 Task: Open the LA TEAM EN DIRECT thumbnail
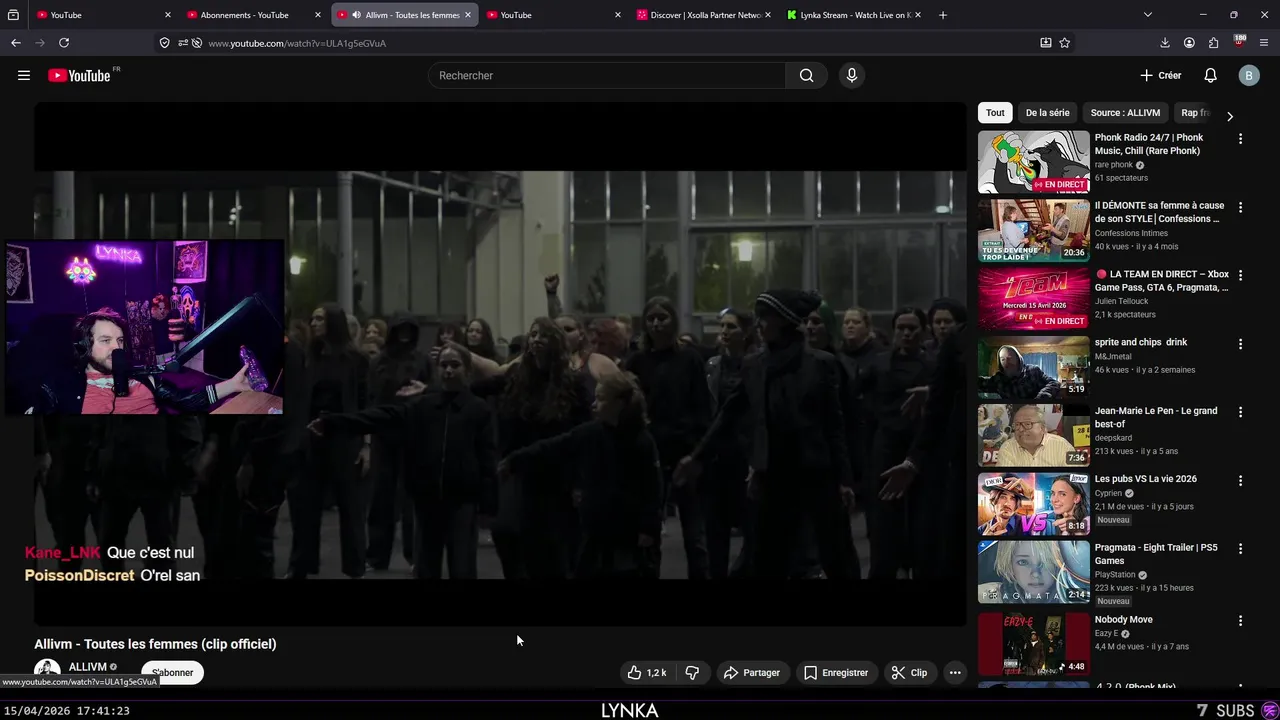1033,298
